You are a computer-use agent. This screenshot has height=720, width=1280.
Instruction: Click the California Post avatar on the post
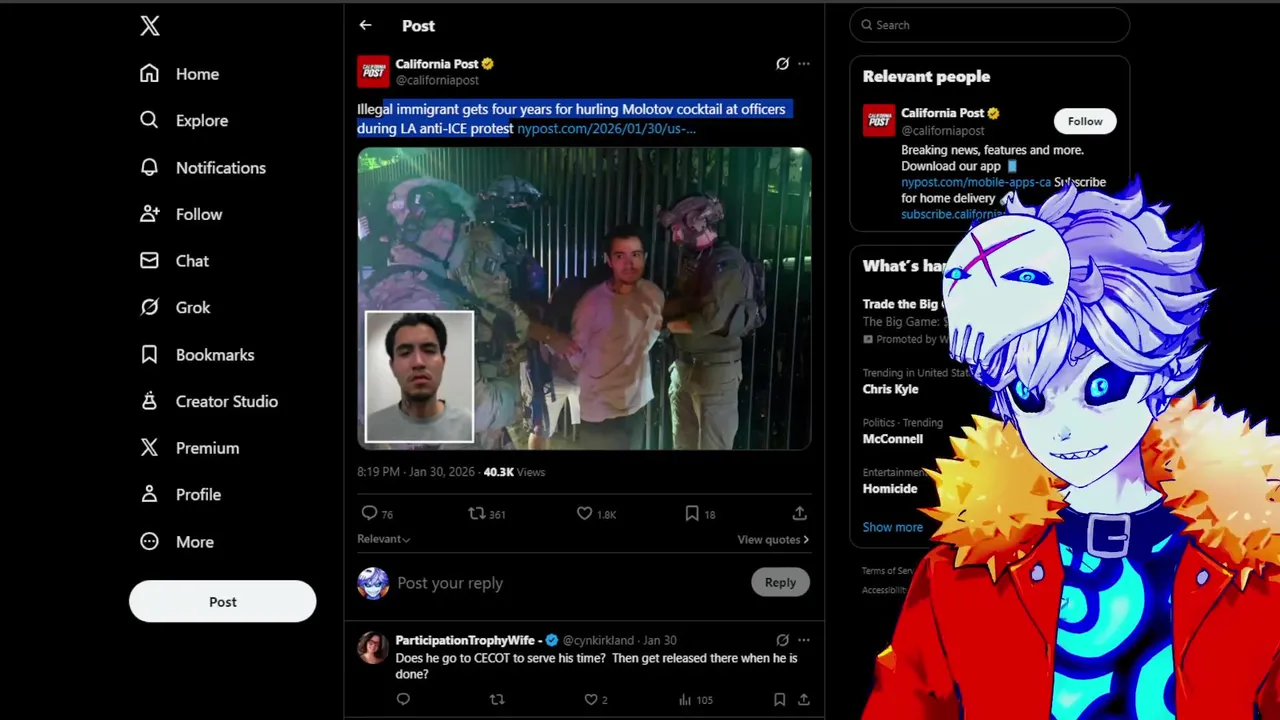tap(373, 71)
